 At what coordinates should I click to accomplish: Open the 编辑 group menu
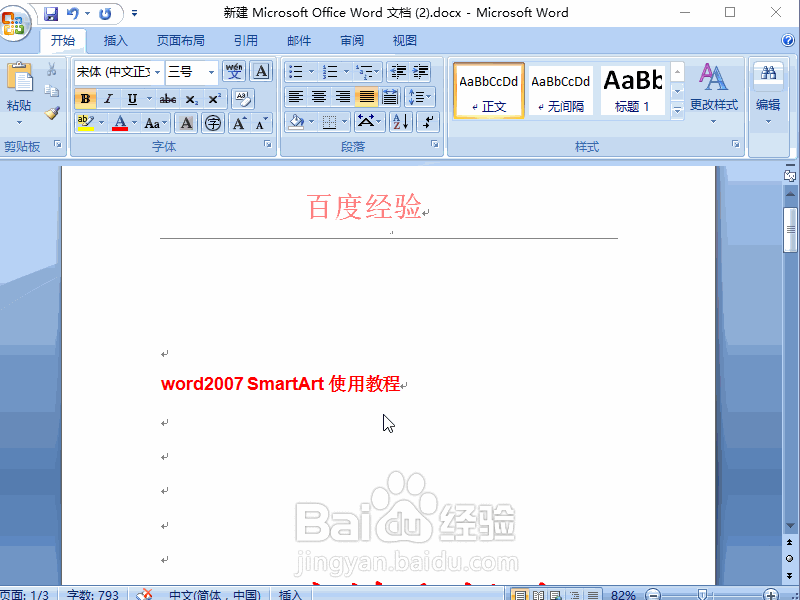768,94
